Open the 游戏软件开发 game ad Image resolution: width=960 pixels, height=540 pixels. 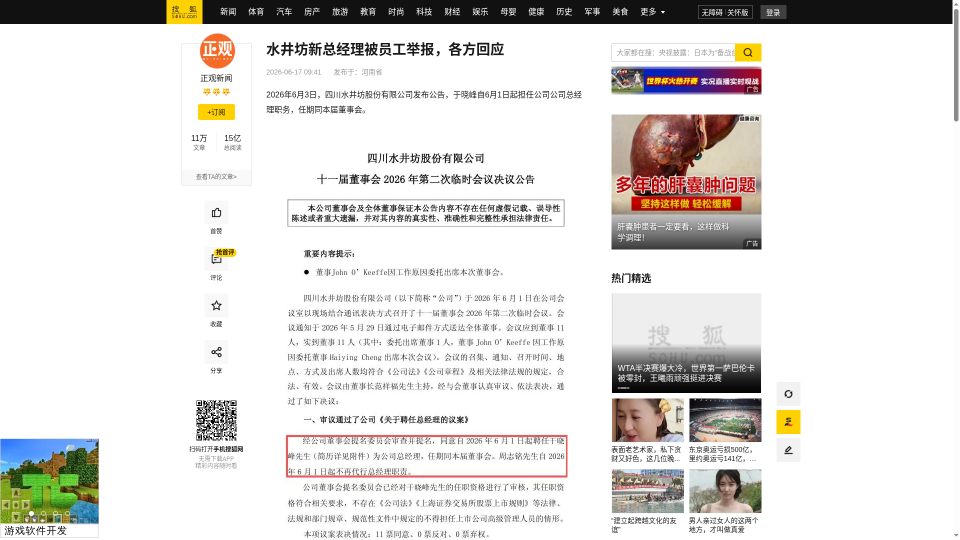[49, 488]
